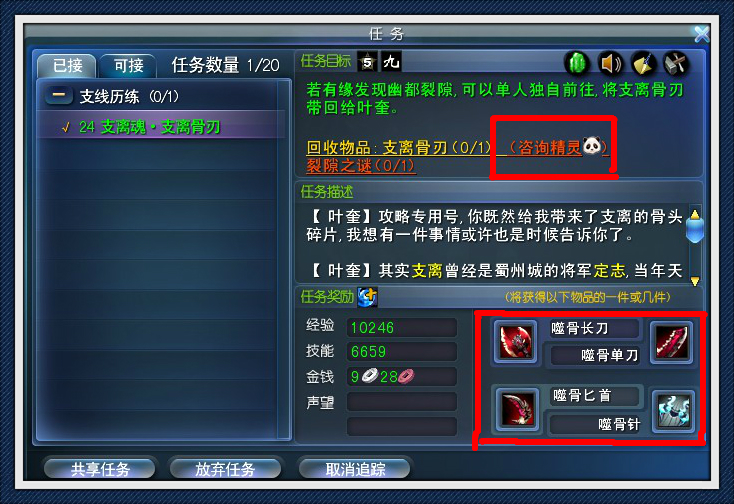Image resolution: width=734 pixels, height=504 pixels.
Task: Toggle the speaker sound icon
Action: coord(610,63)
